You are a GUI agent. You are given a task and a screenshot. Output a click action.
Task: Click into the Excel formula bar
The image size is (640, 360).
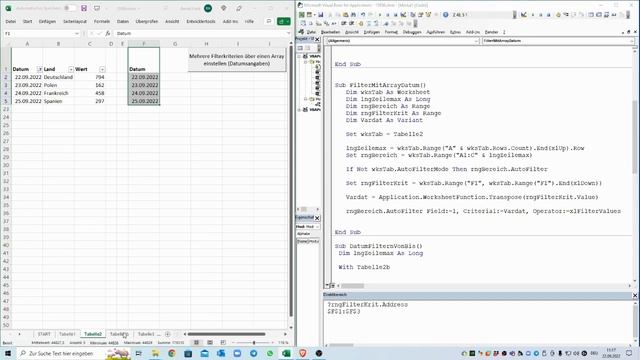[200, 33]
